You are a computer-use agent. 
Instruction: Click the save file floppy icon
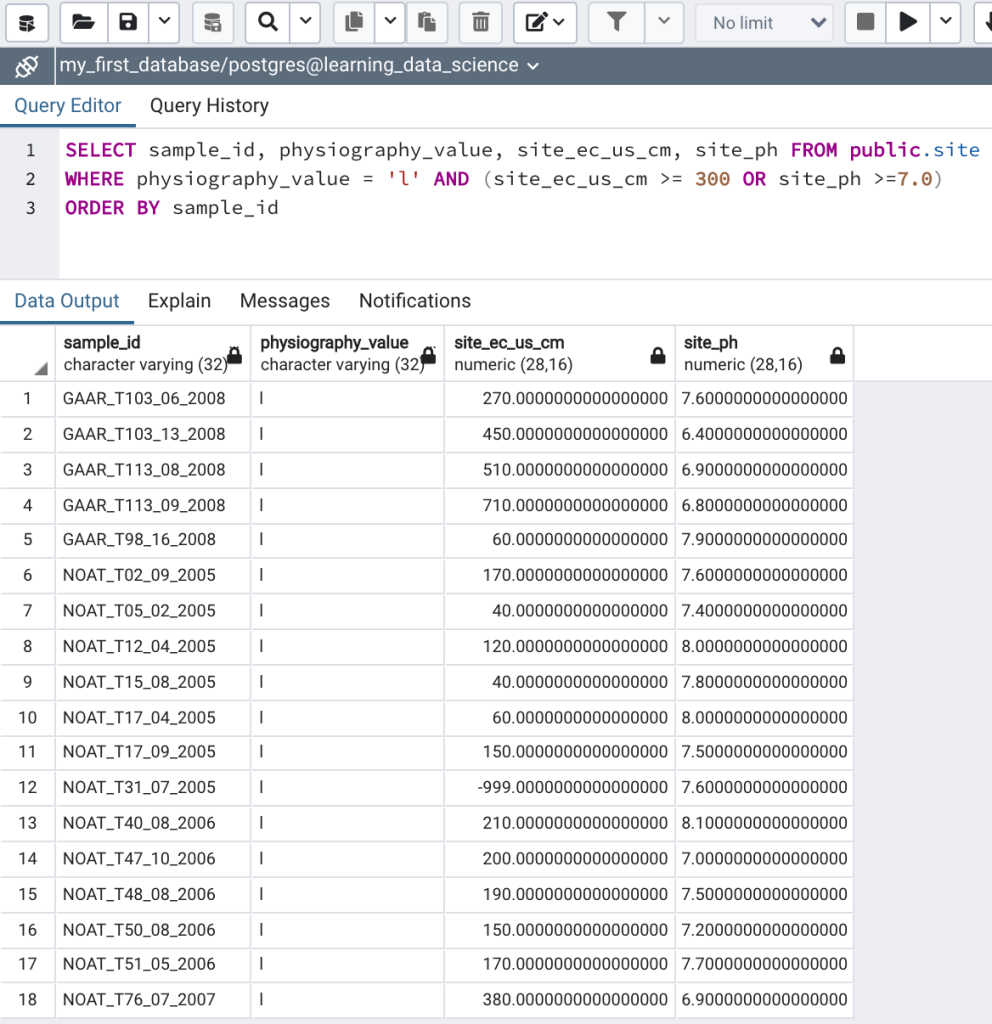[x=128, y=22]
